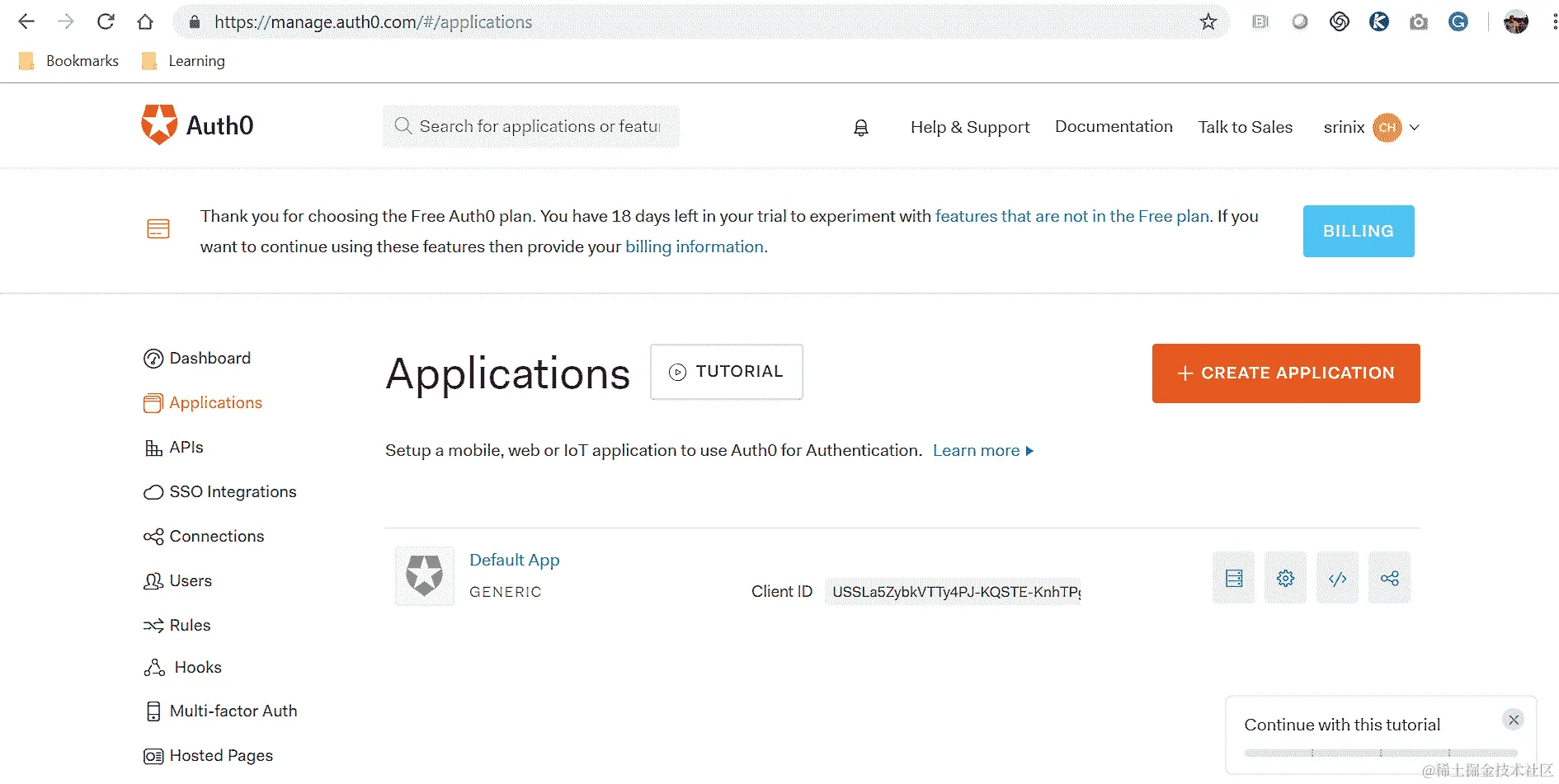Open the Chrome profile avatar
This screenshot has height=784, width=1559.
1516,21
